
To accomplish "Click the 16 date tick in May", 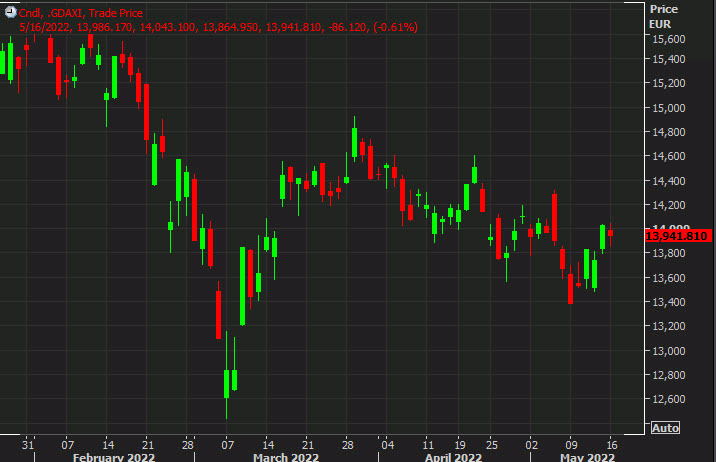I will 611,445.
